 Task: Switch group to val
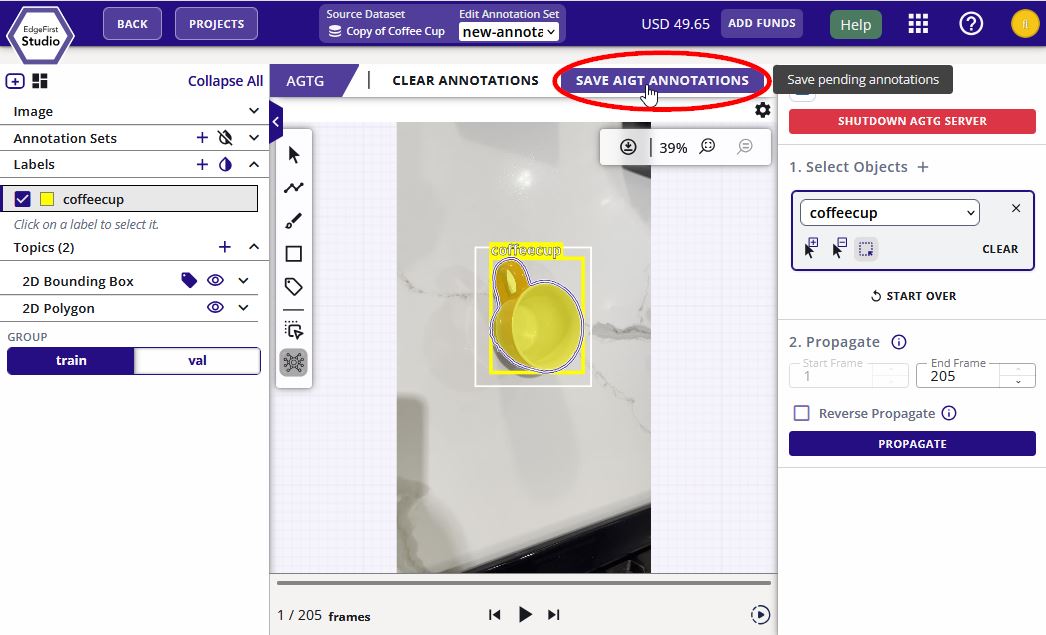[197, 360]
